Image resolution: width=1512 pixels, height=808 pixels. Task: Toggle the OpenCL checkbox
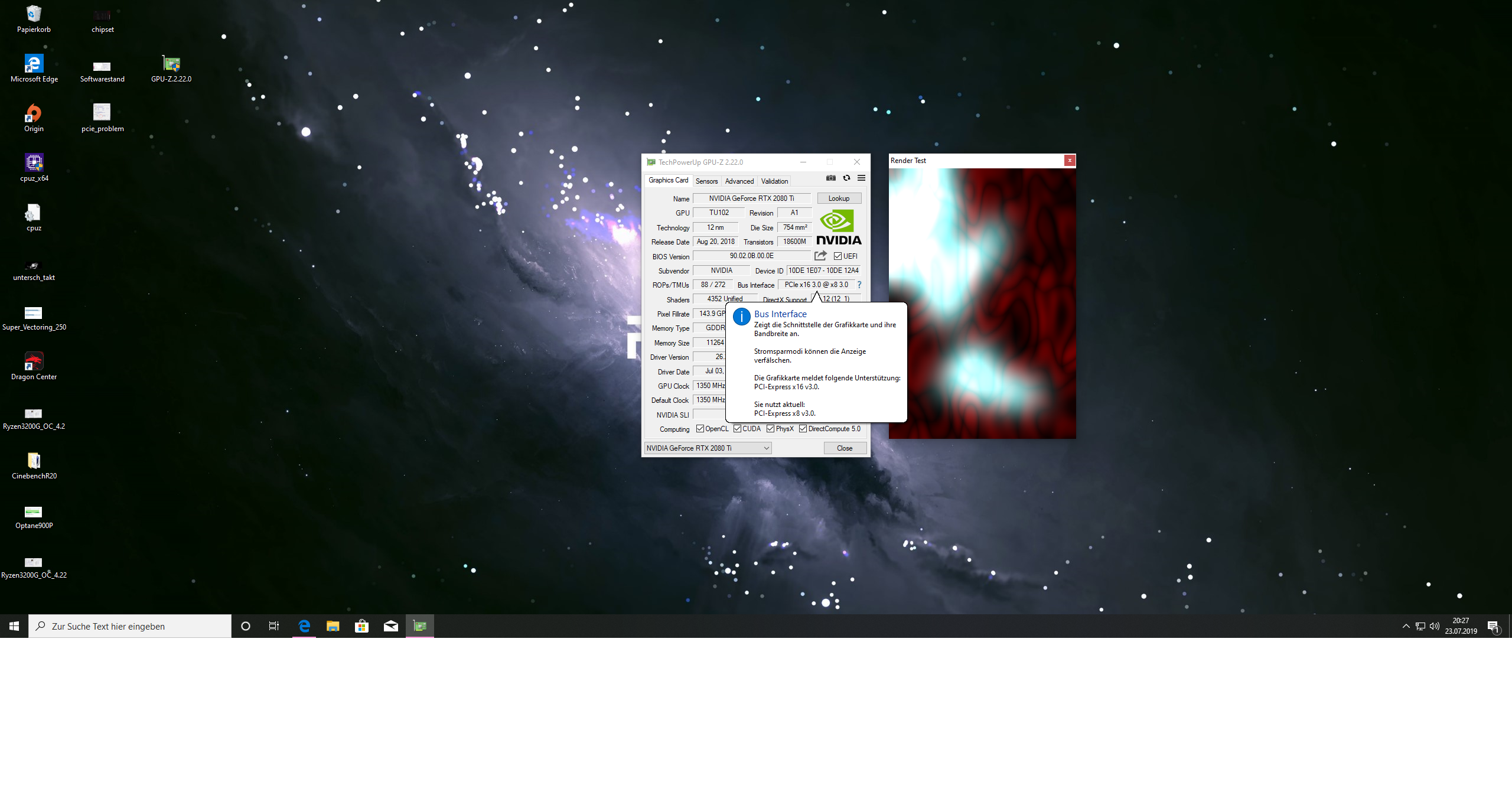pos(700,429)
